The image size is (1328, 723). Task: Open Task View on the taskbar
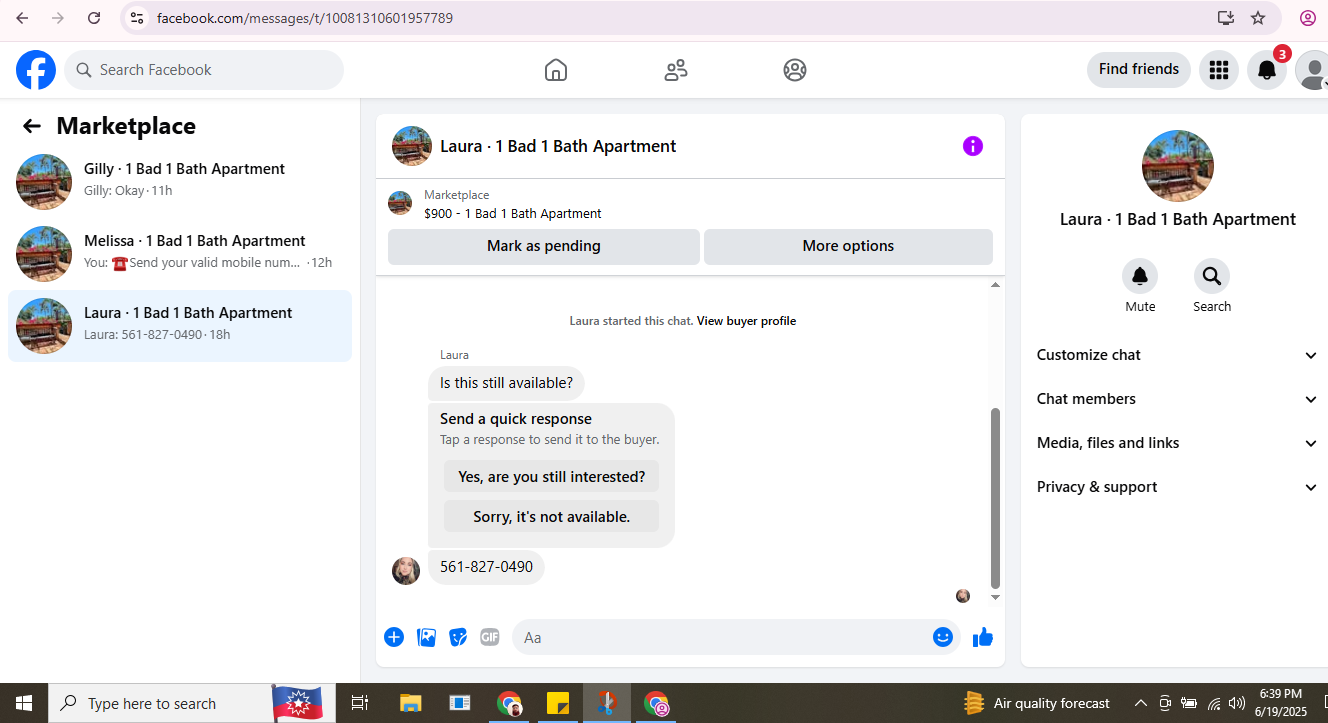[360, 703]
